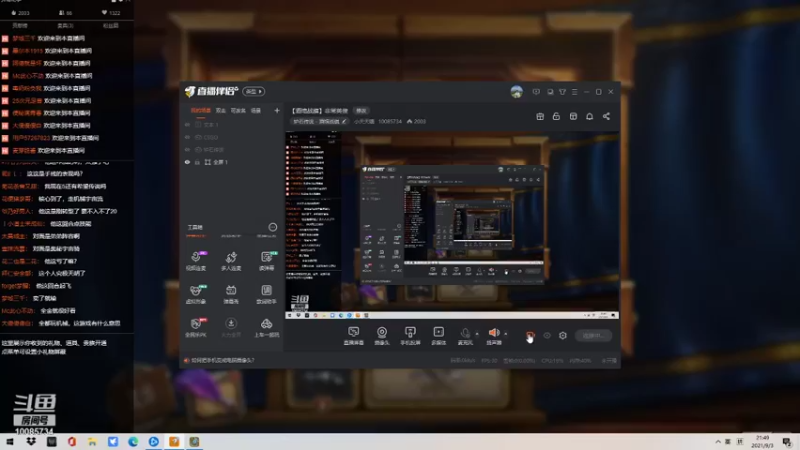This screenshot has height=450, width=800.
Task: Select the fourth scene tab
Action: point(256,110)
